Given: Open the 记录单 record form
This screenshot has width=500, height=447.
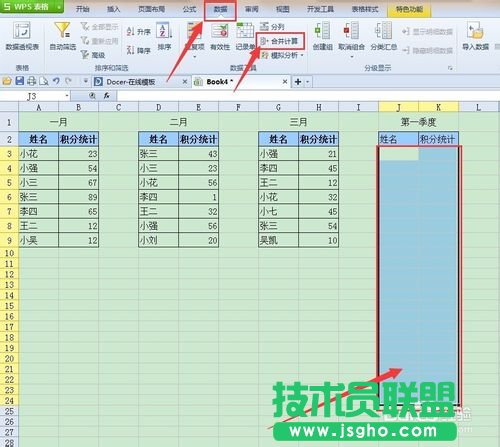Looking at the screenshot, I should 245,36.
